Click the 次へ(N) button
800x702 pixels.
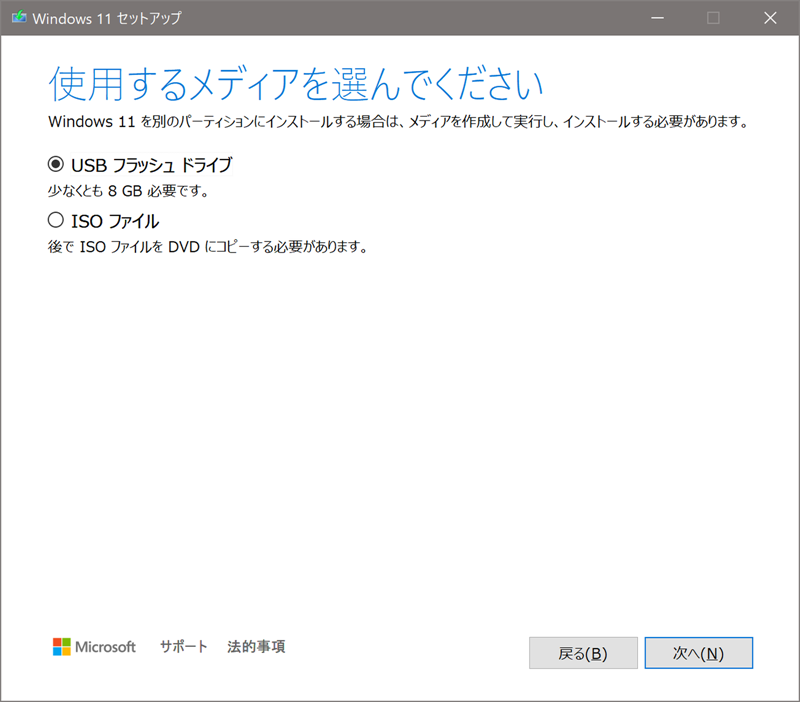click(698, 653)
